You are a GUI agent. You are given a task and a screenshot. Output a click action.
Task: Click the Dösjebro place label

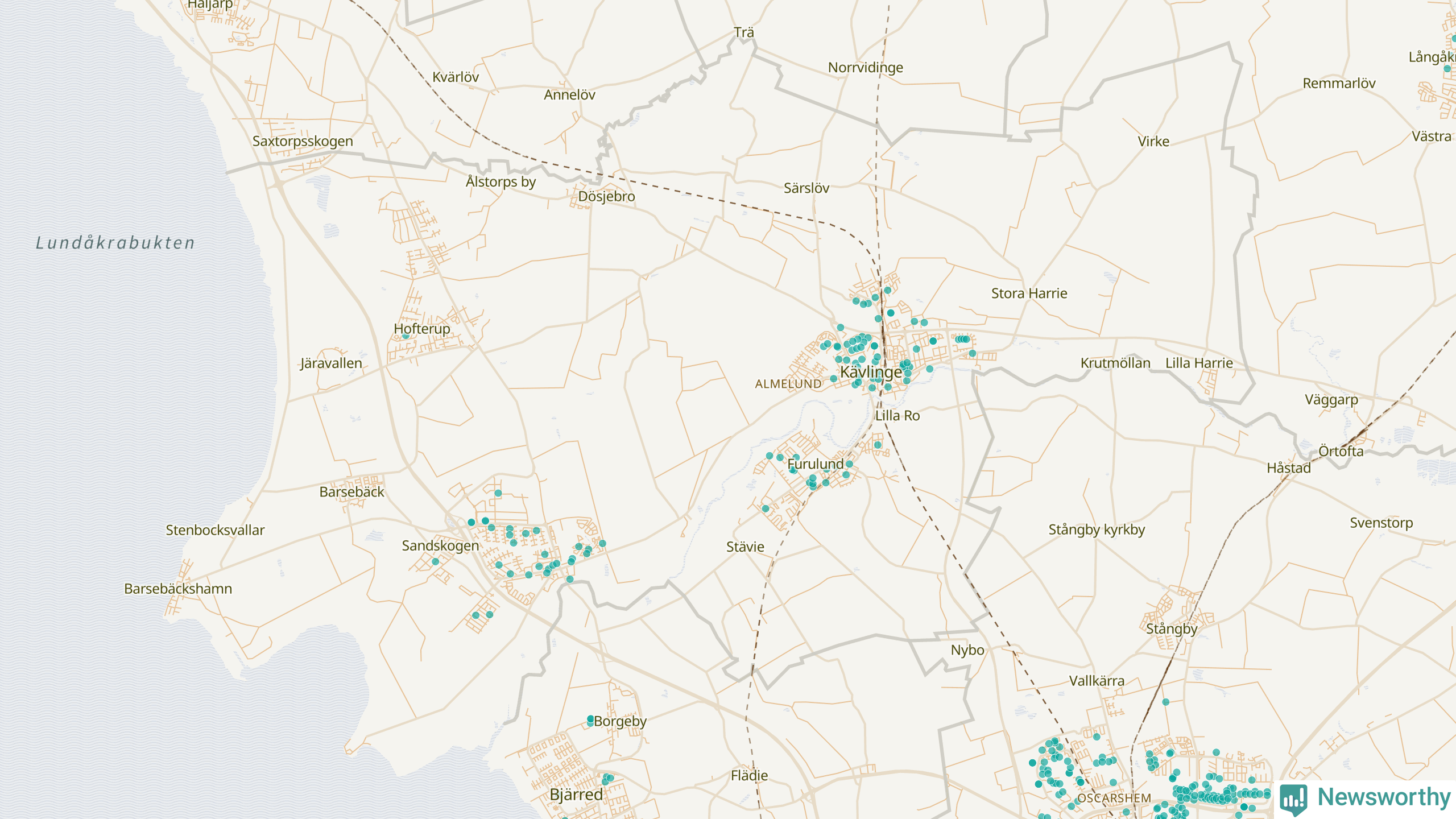pos(606,197)
